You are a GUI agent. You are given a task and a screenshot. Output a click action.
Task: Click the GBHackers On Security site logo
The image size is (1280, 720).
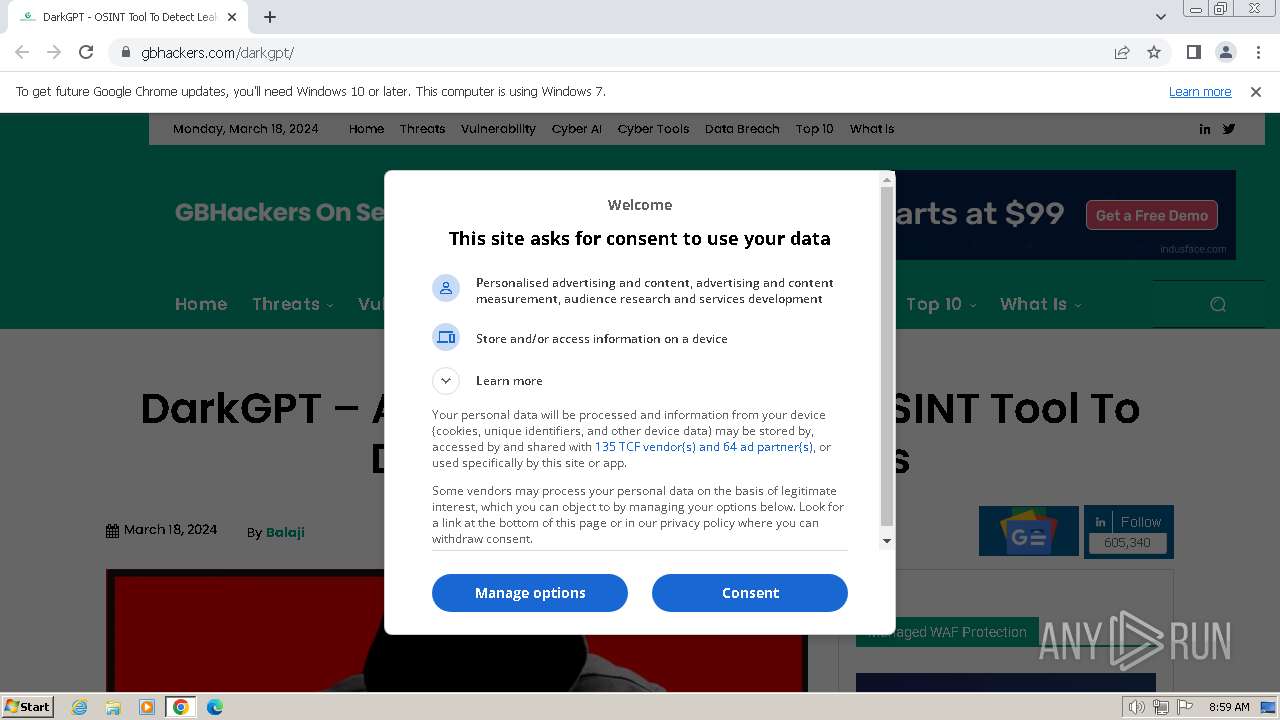(279, 212)
